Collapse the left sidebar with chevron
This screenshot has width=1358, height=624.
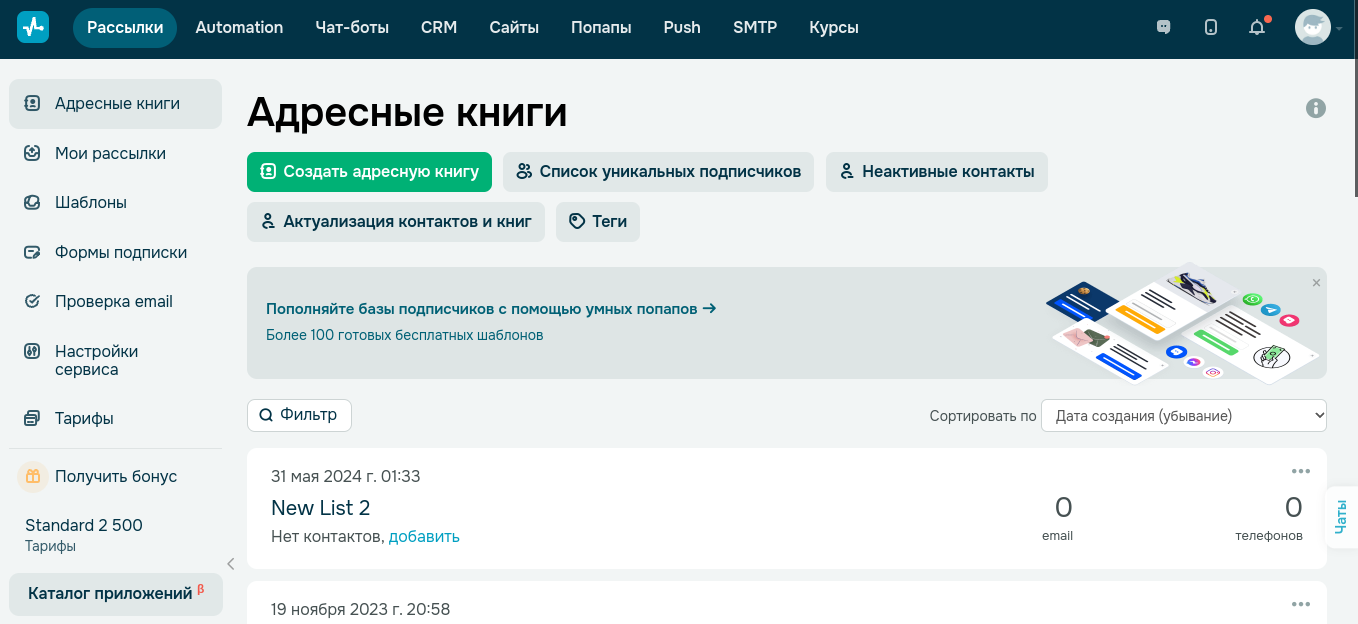pyautogui.click(x=231, y=564)
